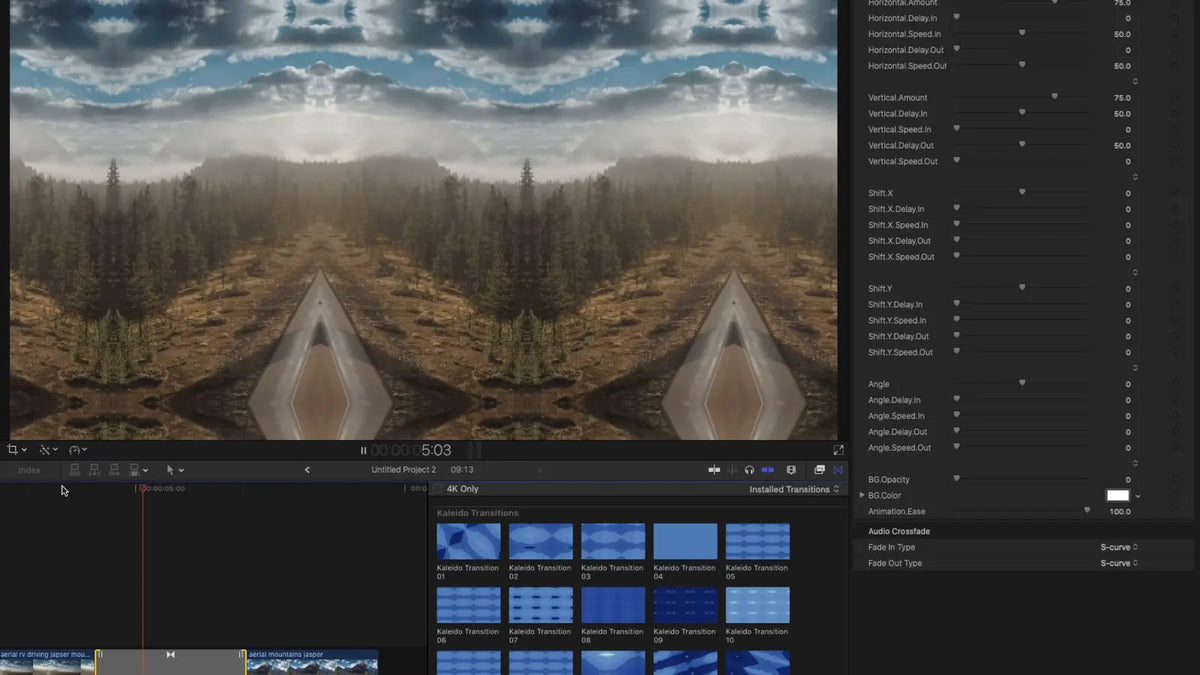
Task: Toggle full-screen viewer arrows icon
Action: 838,450
